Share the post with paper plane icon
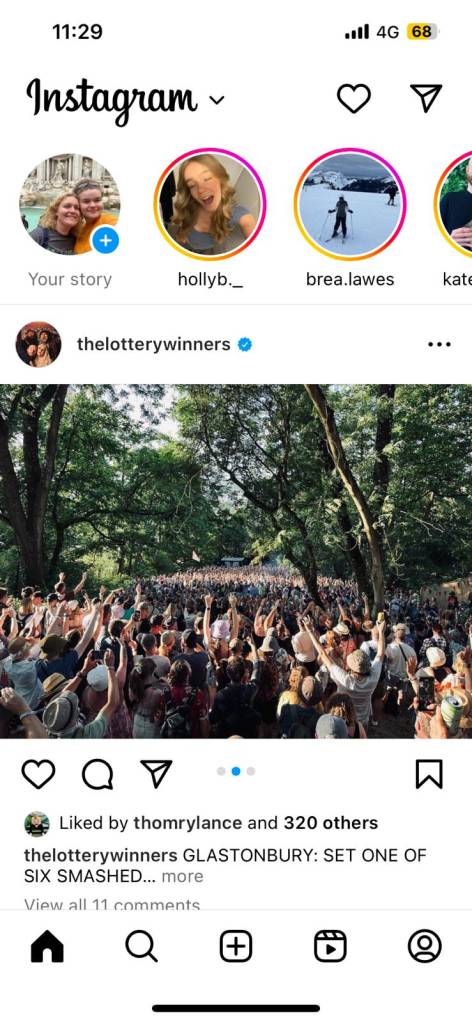Image resolution: width=472 pixels, height=1024 pixels. [156, 774]
